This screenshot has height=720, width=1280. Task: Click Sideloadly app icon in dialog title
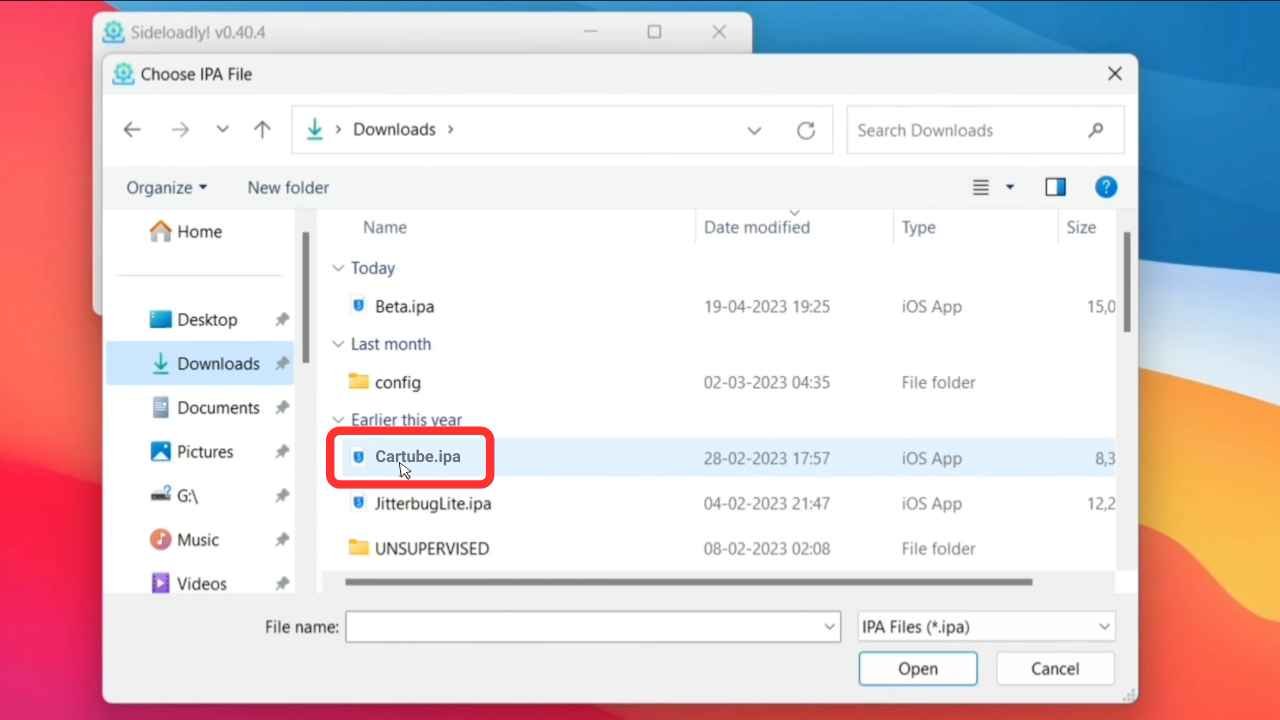(123, 74)
